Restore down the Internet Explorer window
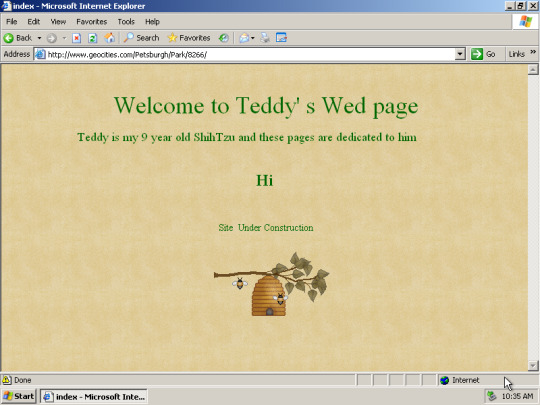Viewport: 540px width, 405px height. coord(521,6)
